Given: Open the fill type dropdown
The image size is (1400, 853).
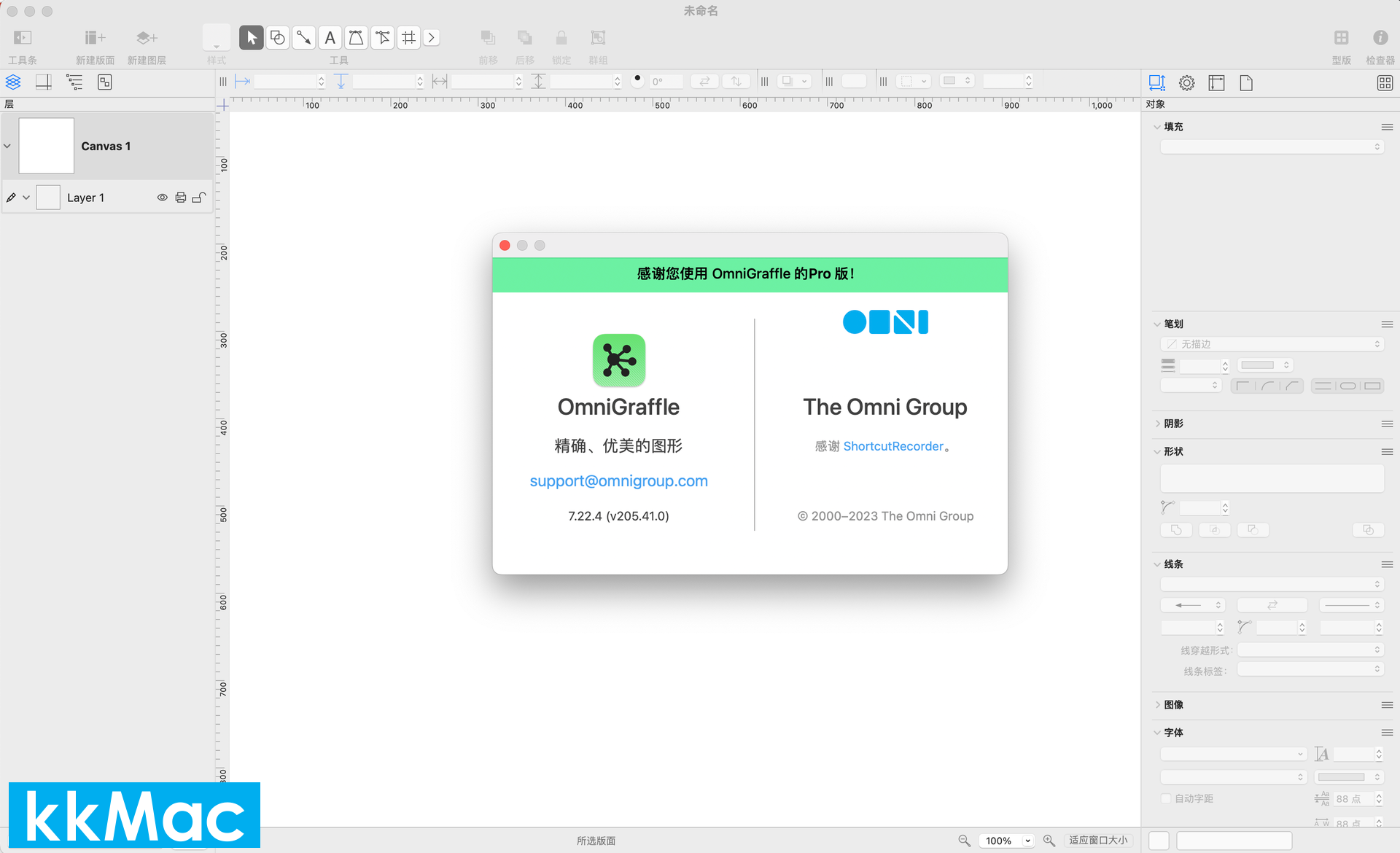Looking at the screenshot, I should pos(1272,147).
